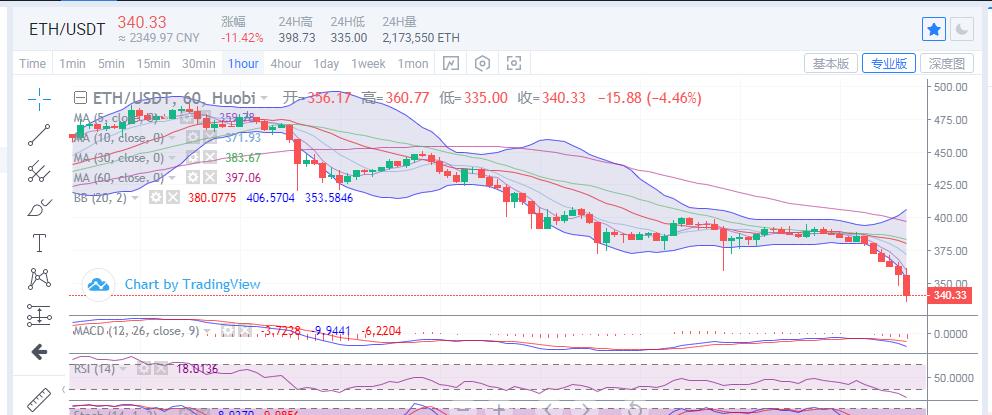This screenshot has width=992, height=415.
Task: Remove the MA (60, close, 0) indicator
Action: point(208,177)
